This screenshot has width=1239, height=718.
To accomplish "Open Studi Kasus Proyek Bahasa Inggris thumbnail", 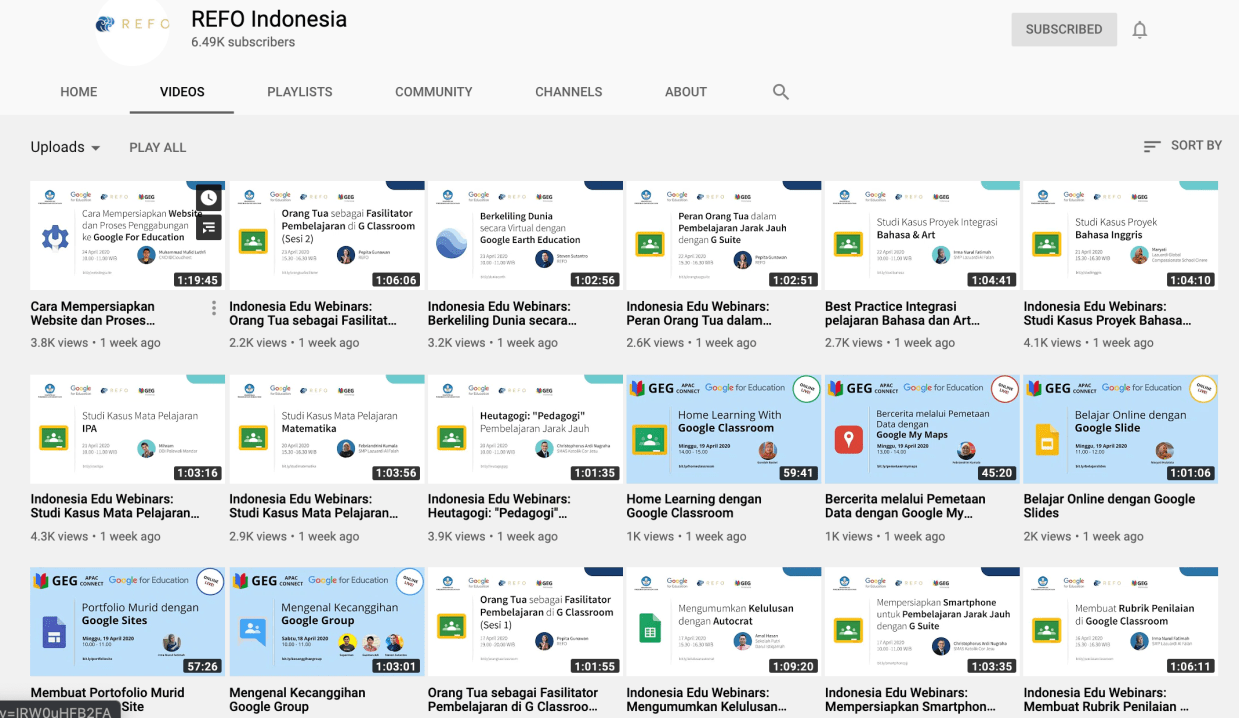I will [1121, 235].
